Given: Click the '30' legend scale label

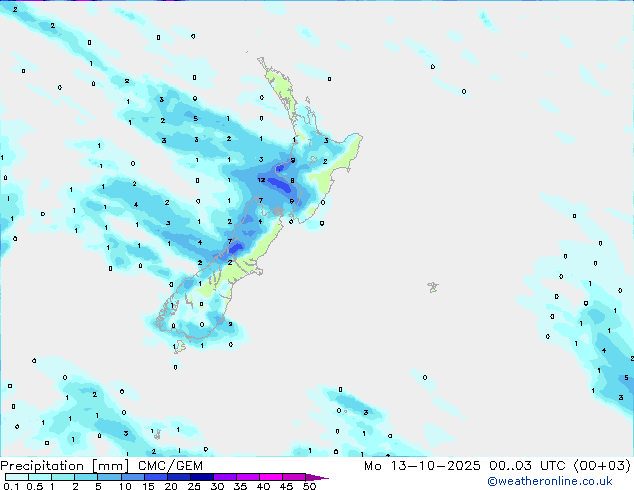Looking at the screenshot, I should click(x=217, y=486).
